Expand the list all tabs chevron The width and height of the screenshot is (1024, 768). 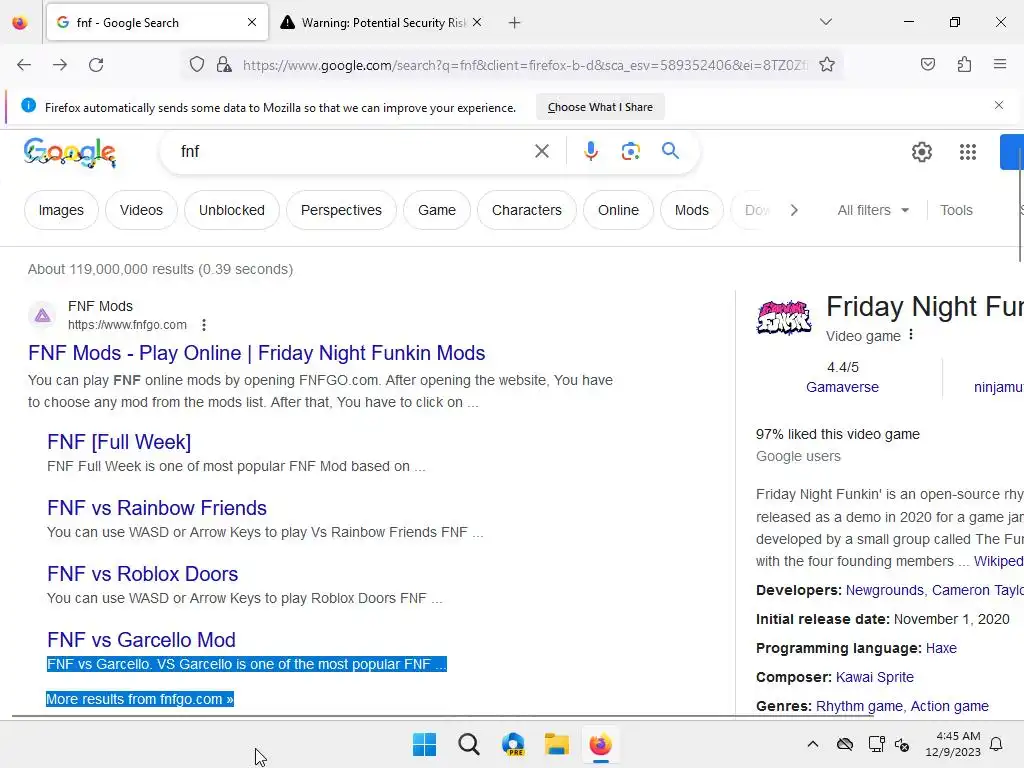[x=826, y=22]
